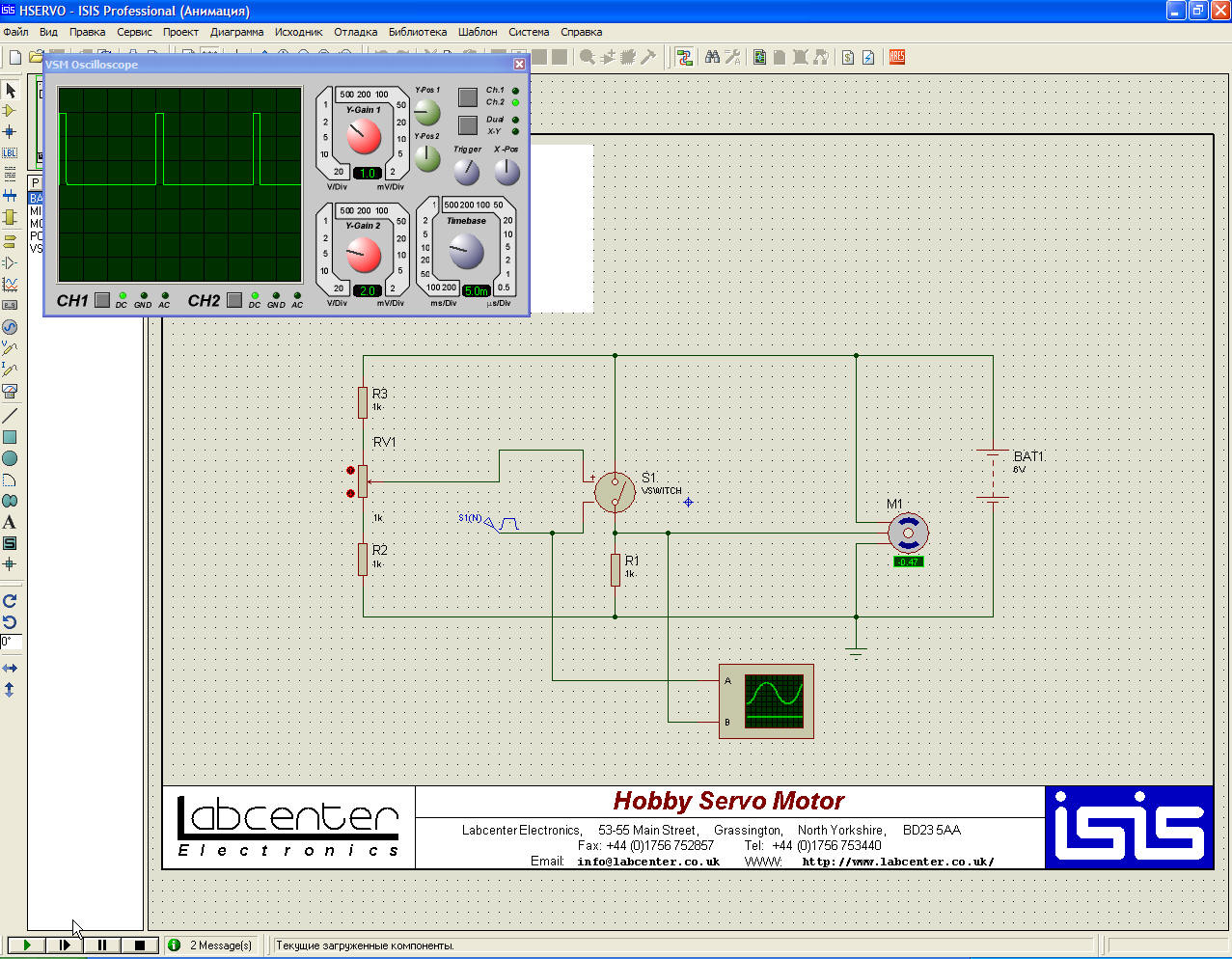Click the VSWITCH S1 component
This screenshot has width=1232, height=959.
(615, 492)
